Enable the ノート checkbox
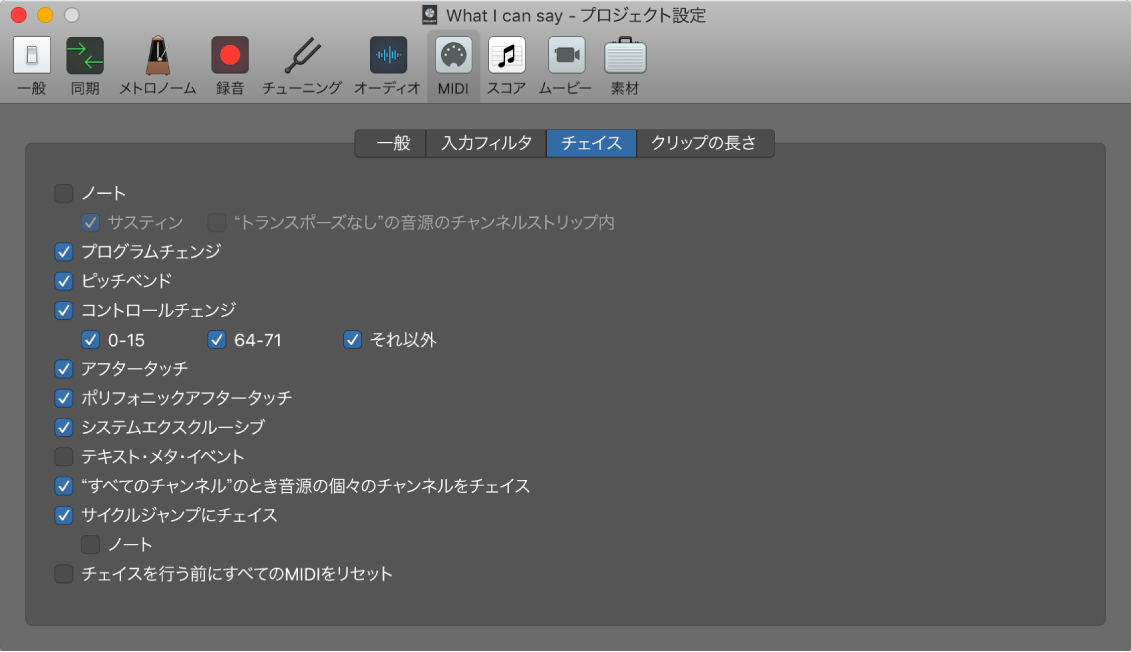 [64, 193]
